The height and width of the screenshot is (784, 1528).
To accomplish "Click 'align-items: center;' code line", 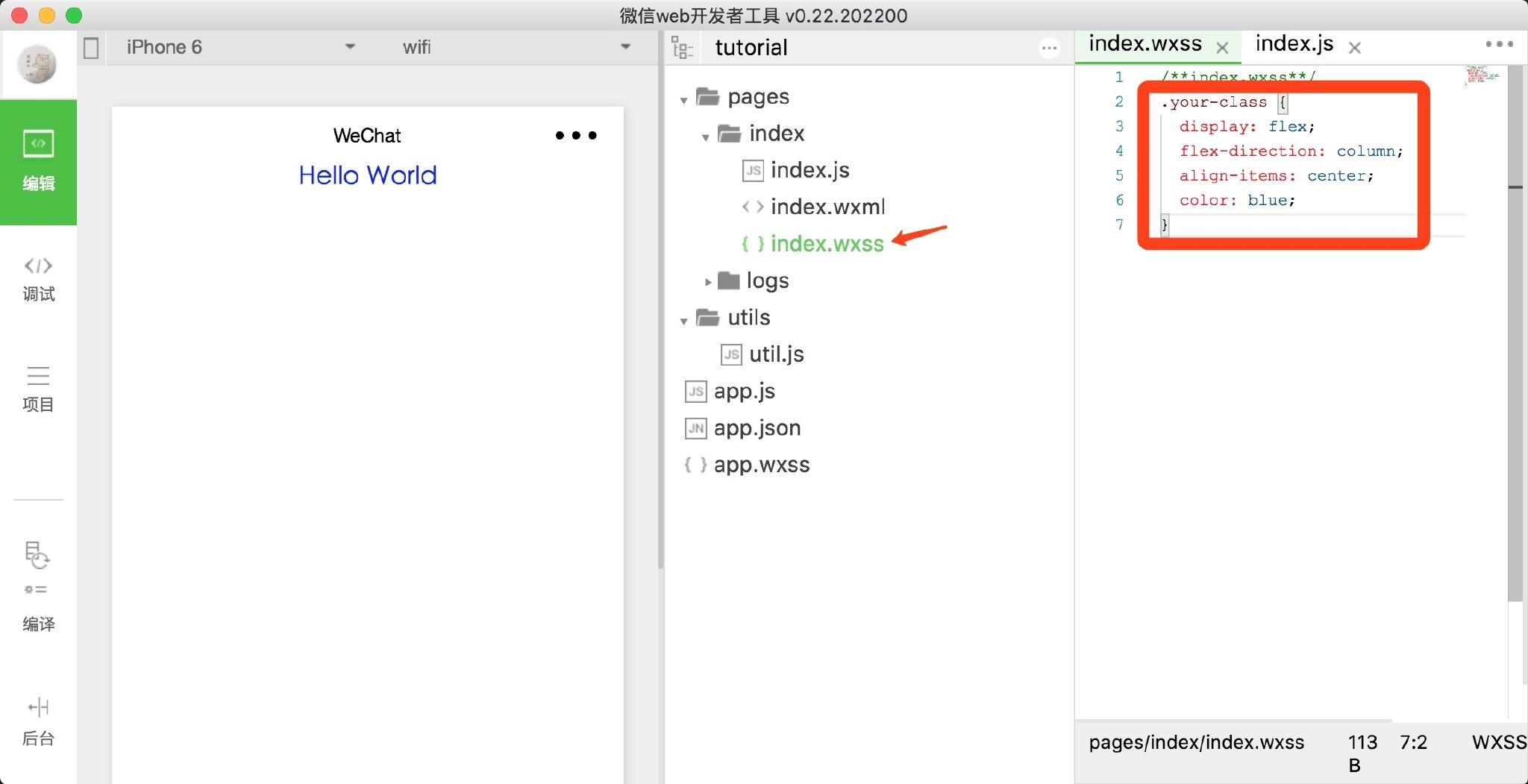I will click(1277, 175).
